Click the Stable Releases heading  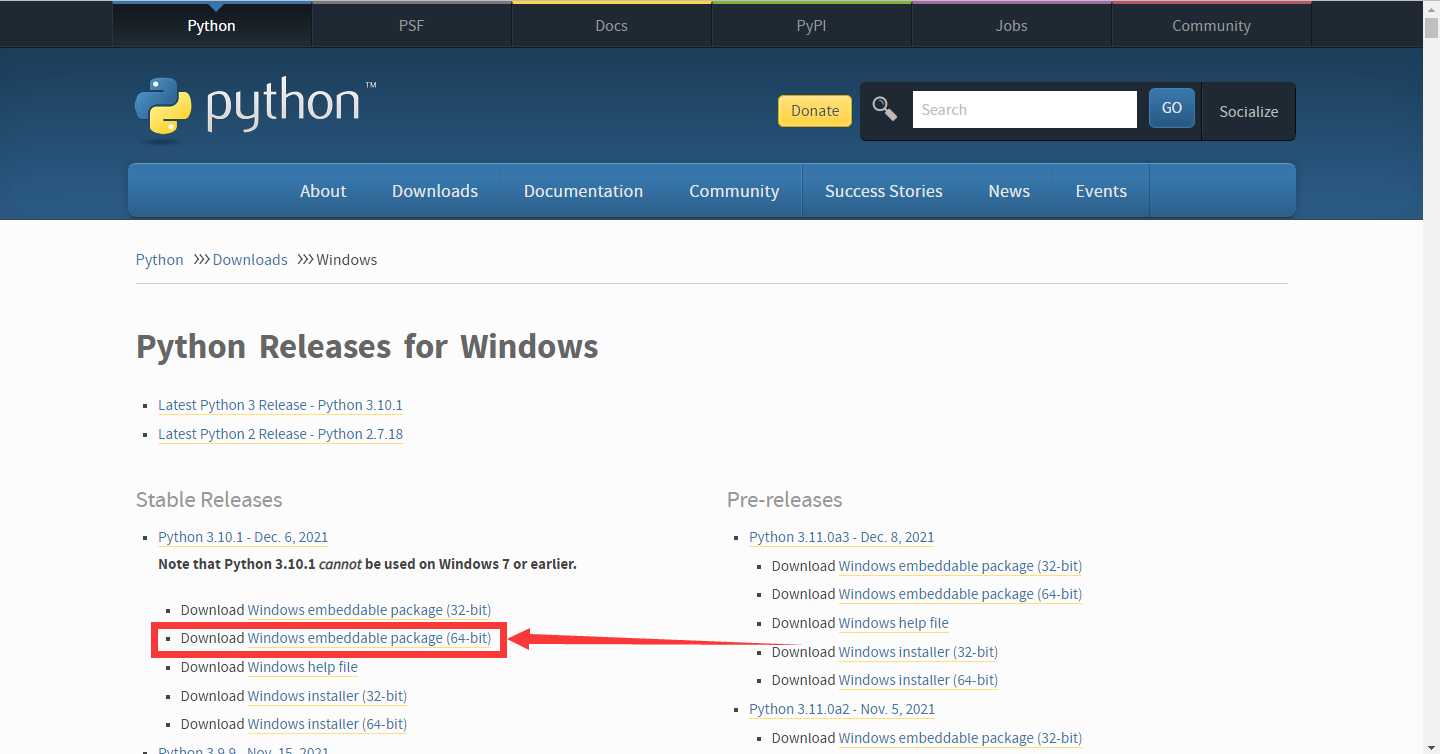pos(209,500)
